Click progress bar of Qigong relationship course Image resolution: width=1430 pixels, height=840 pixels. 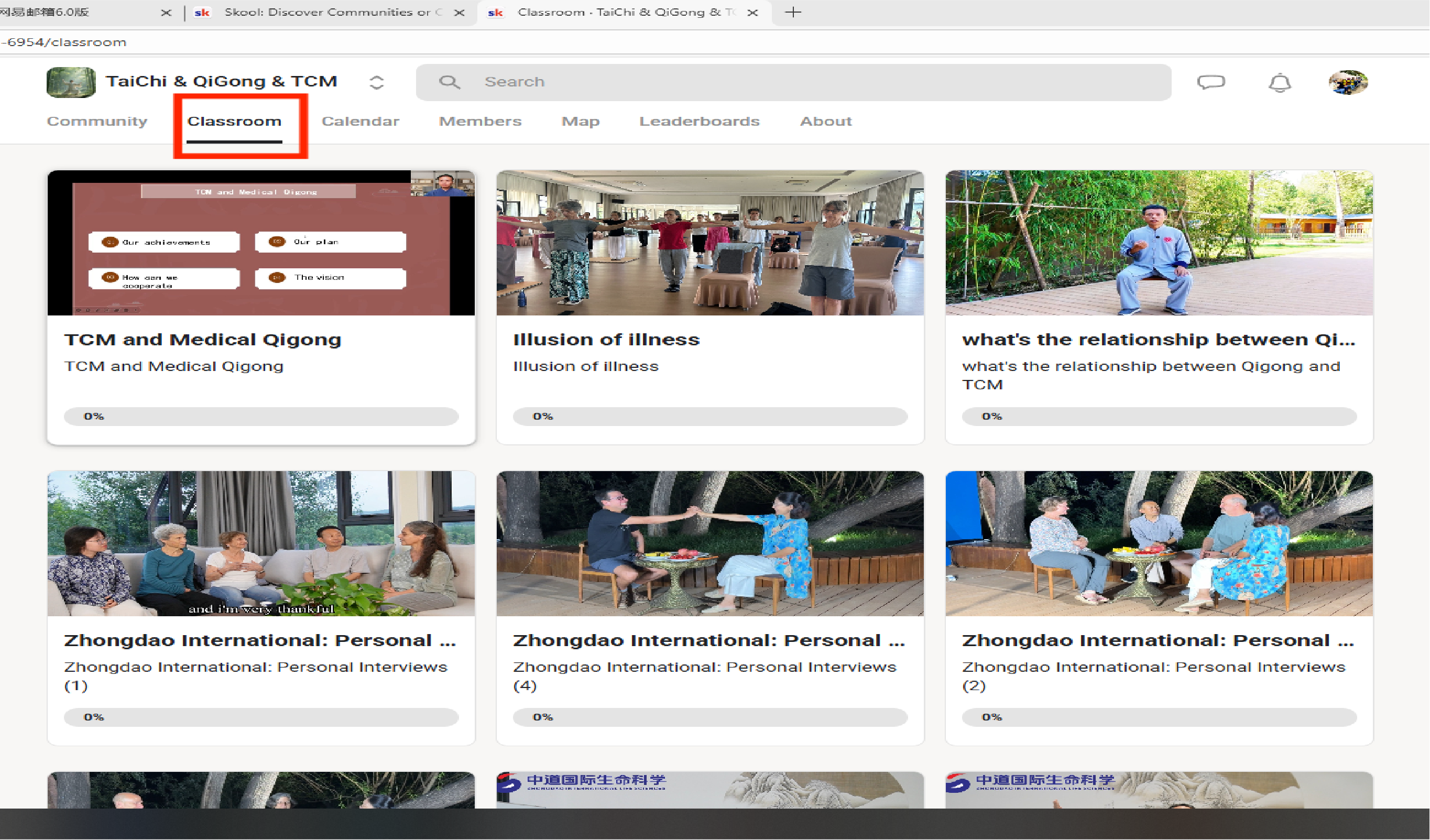point(1159,416)
